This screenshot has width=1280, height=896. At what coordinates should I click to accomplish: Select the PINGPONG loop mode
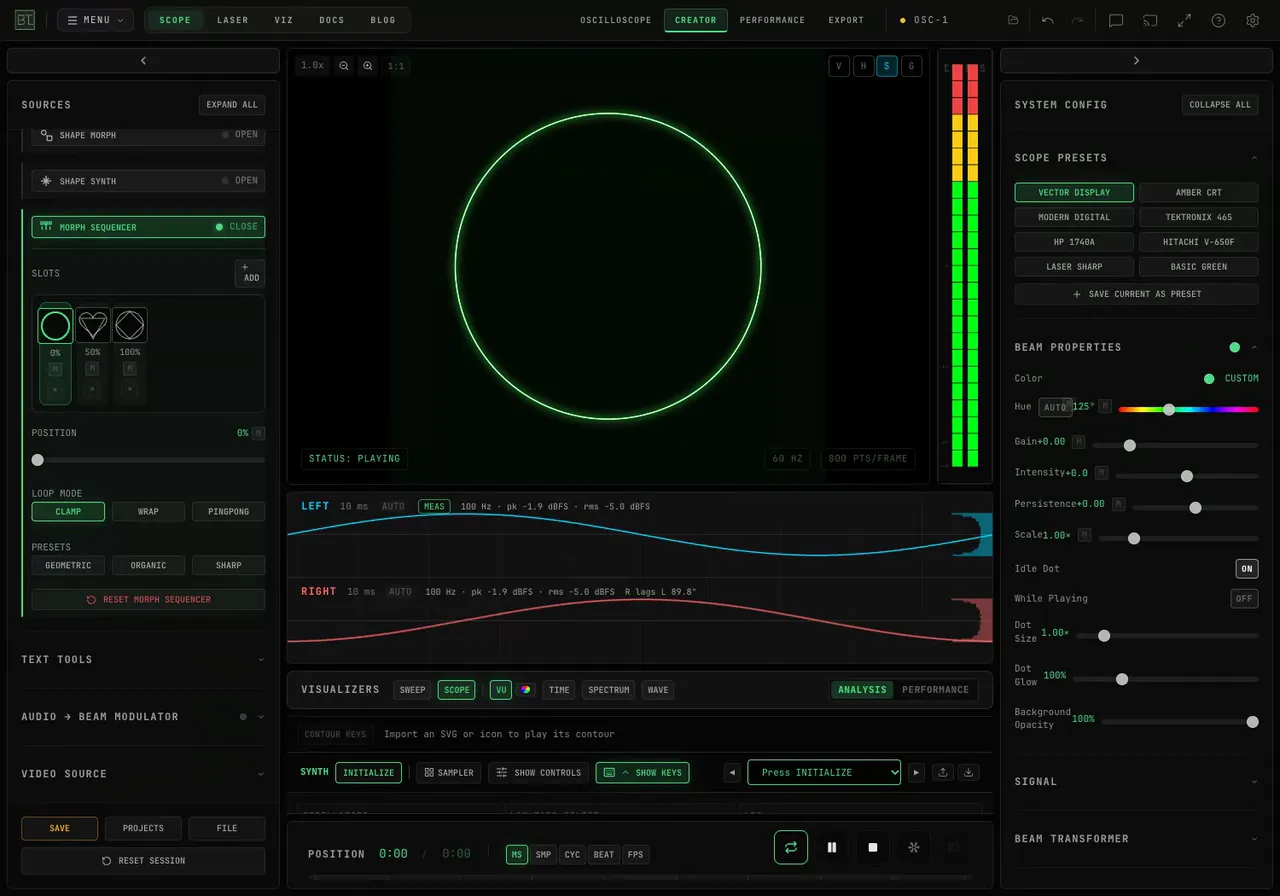pos(228,512)
